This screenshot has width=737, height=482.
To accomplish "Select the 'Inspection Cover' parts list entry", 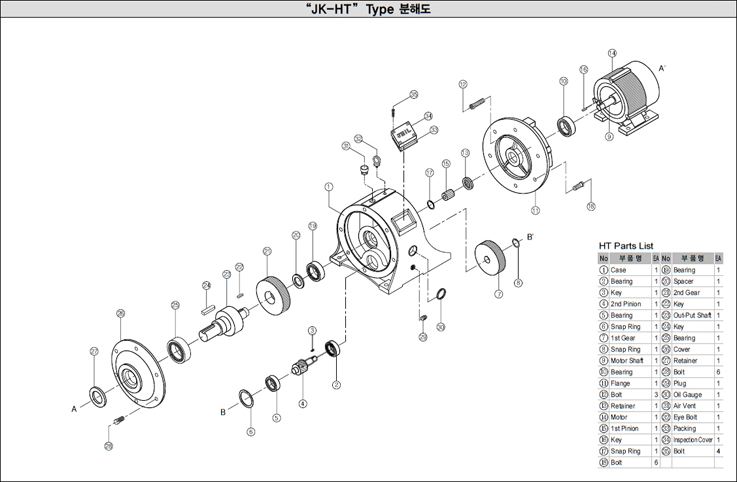I will (x=692, y=439).
